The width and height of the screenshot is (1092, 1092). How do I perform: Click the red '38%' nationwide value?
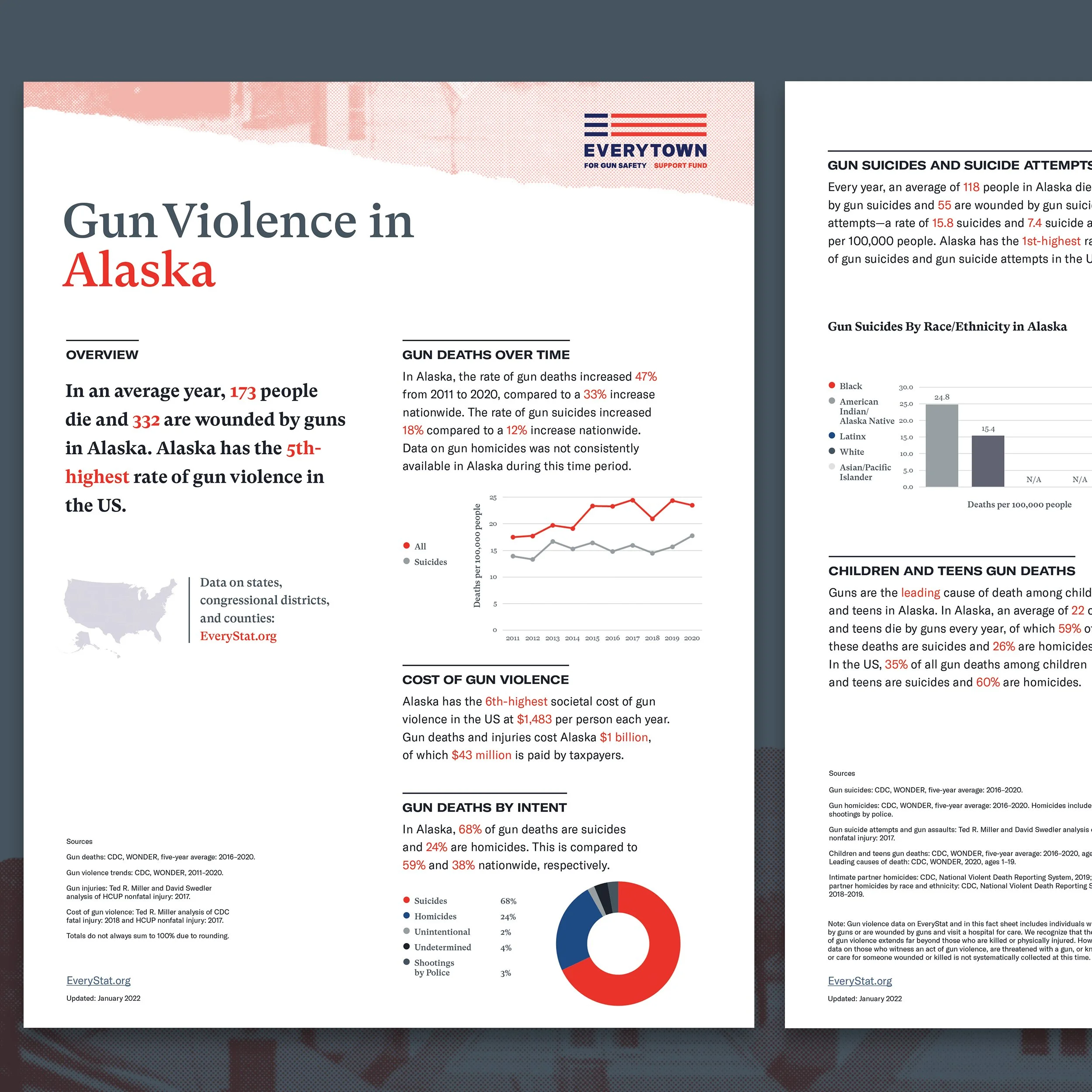click(x=463, y=865)
